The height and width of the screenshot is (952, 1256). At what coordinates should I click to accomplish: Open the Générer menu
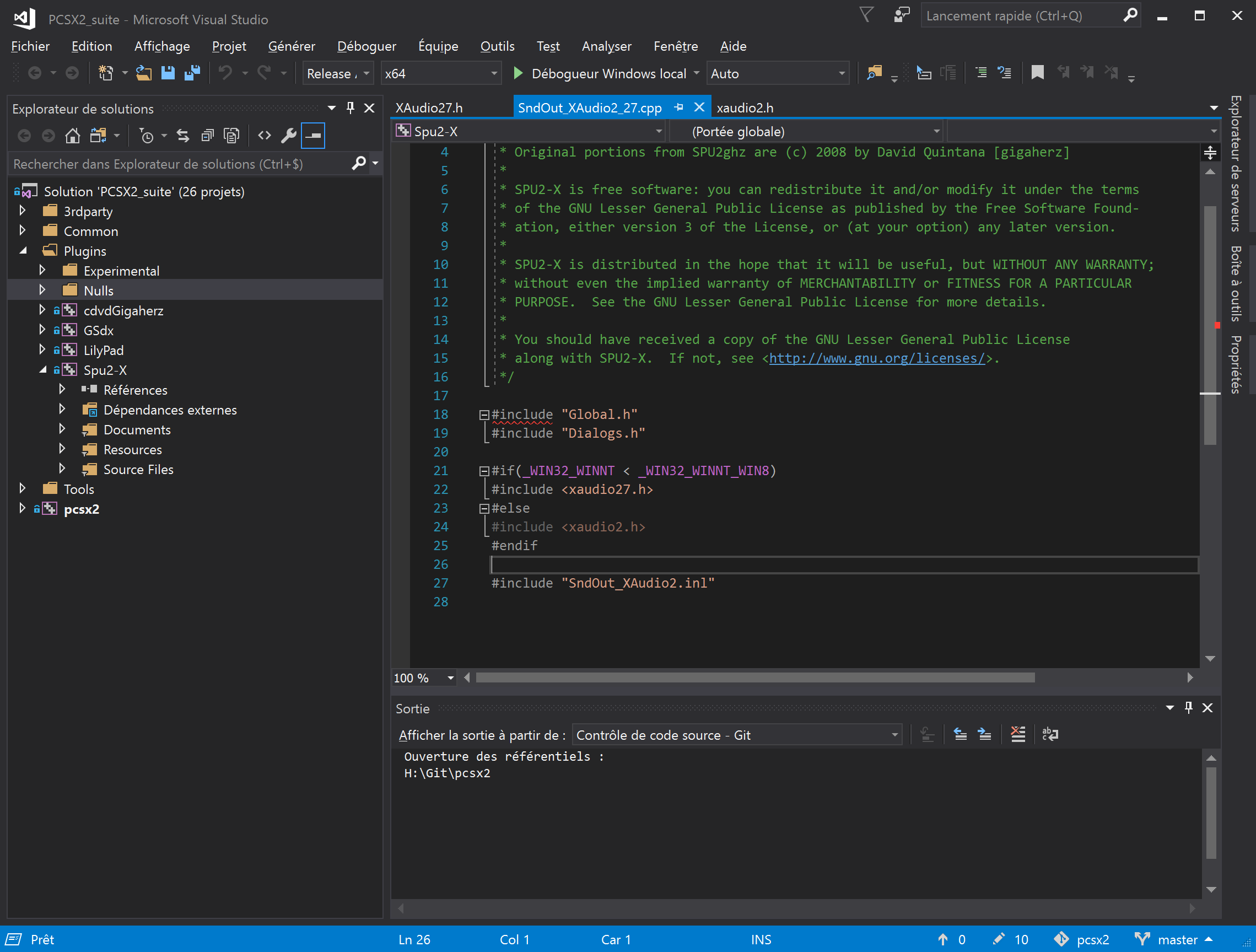(292, 46)
